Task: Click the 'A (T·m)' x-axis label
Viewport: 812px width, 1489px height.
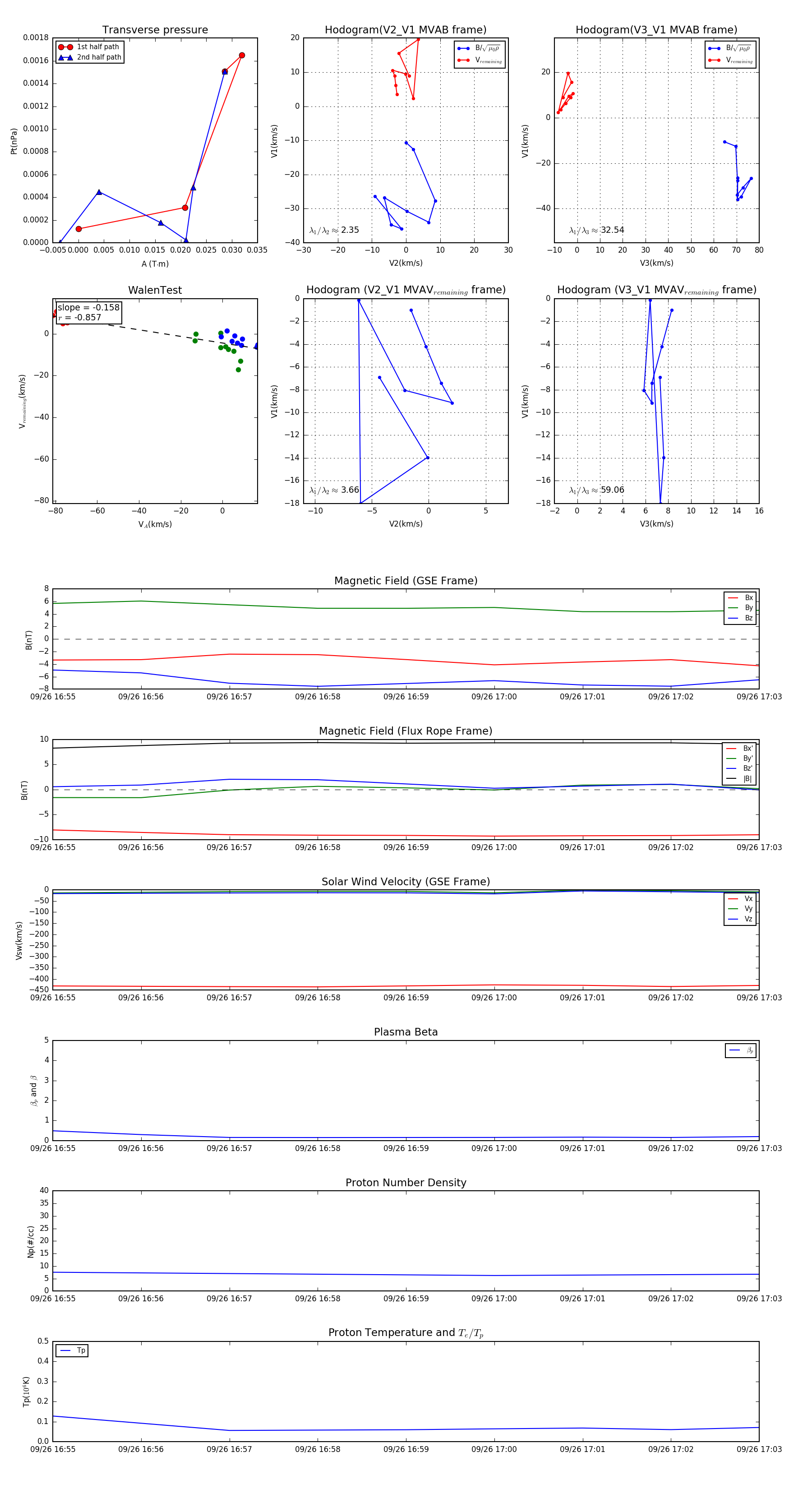Action: (x=155, y=264)
